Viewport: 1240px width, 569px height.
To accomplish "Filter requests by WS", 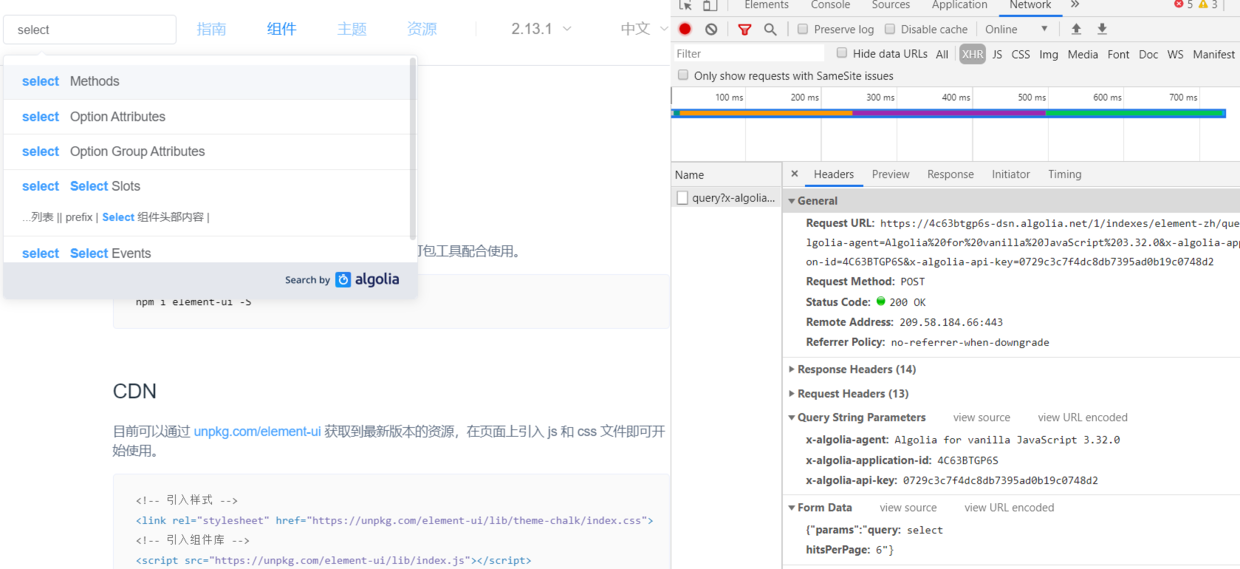I will (1175, 54).
